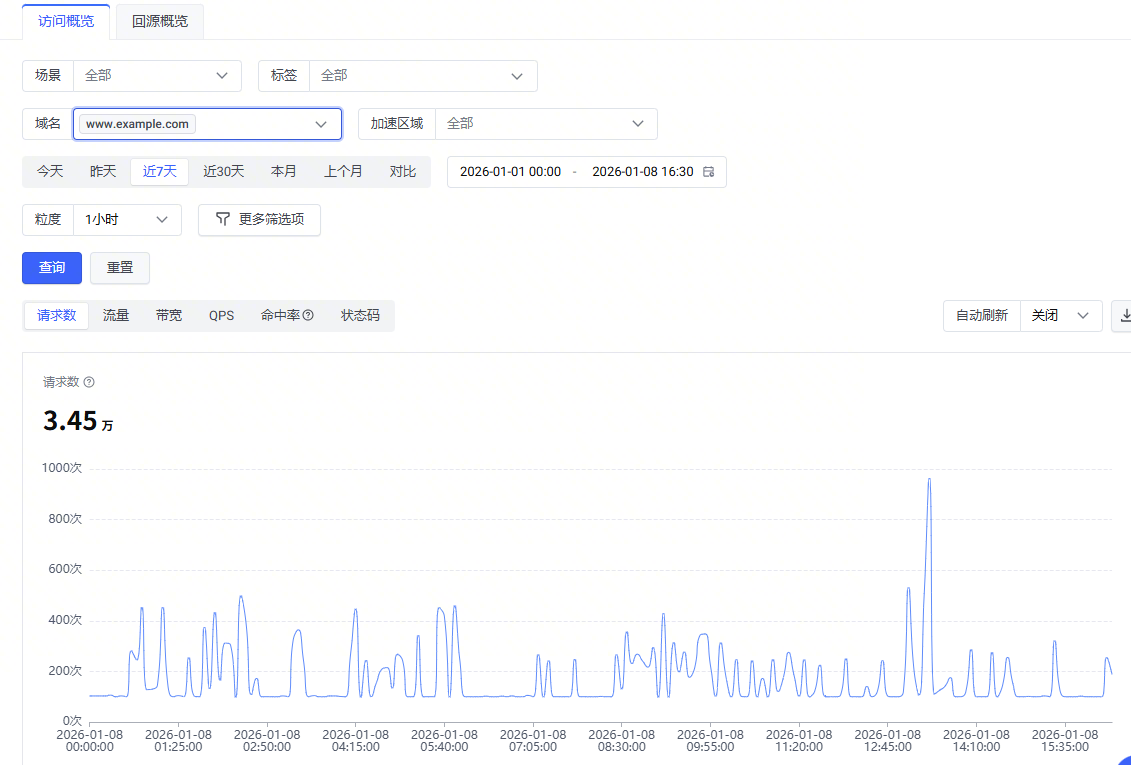Switch to 对比 comparison mode
Image resolution: width=1131 pixels, height=765 pixels.
[403, 172]
